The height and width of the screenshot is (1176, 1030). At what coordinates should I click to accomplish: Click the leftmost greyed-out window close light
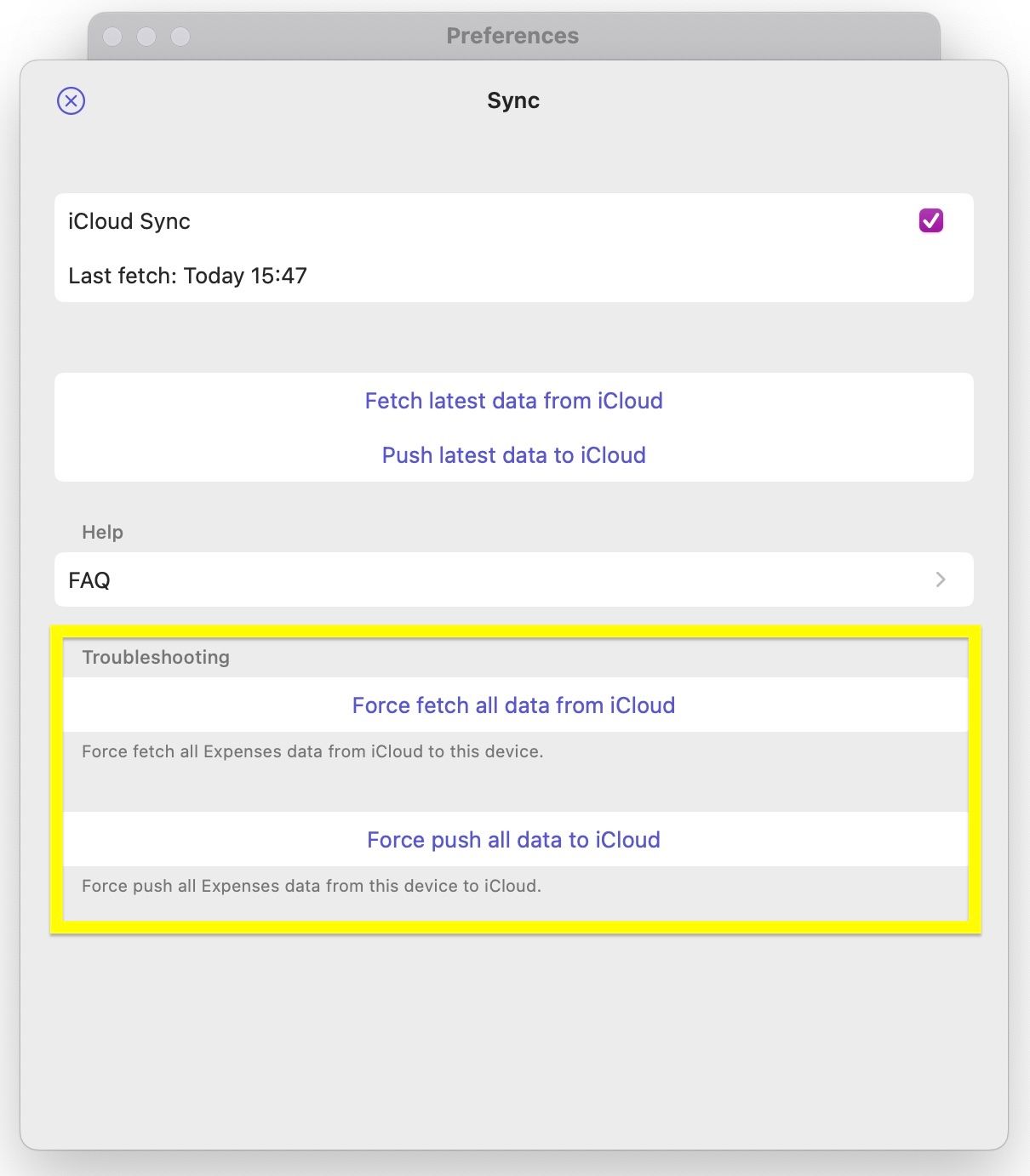pyautogui.click(x=112, y=37)
